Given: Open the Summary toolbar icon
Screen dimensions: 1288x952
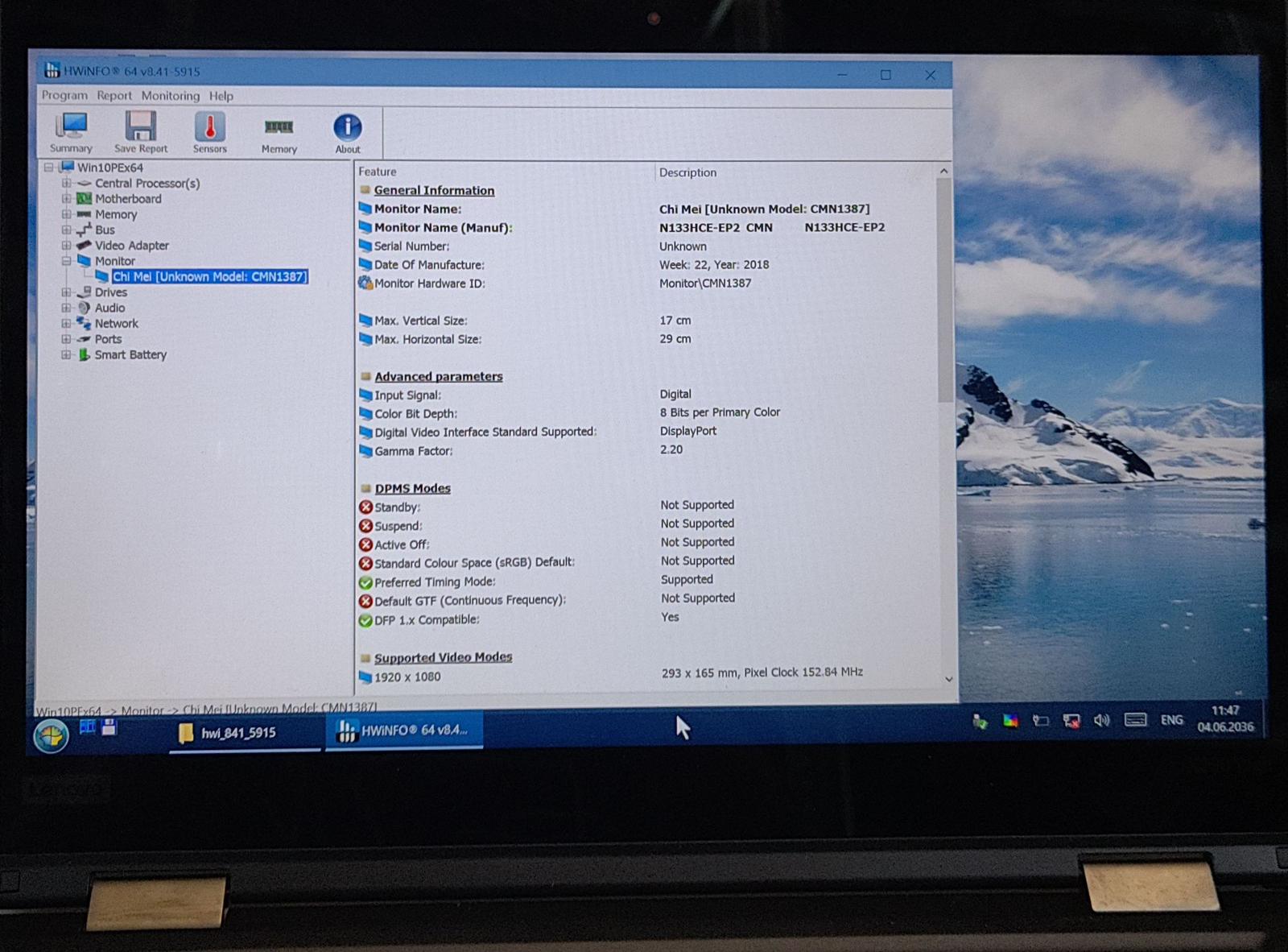Looking at the screenshot, I should click(71, 132).
